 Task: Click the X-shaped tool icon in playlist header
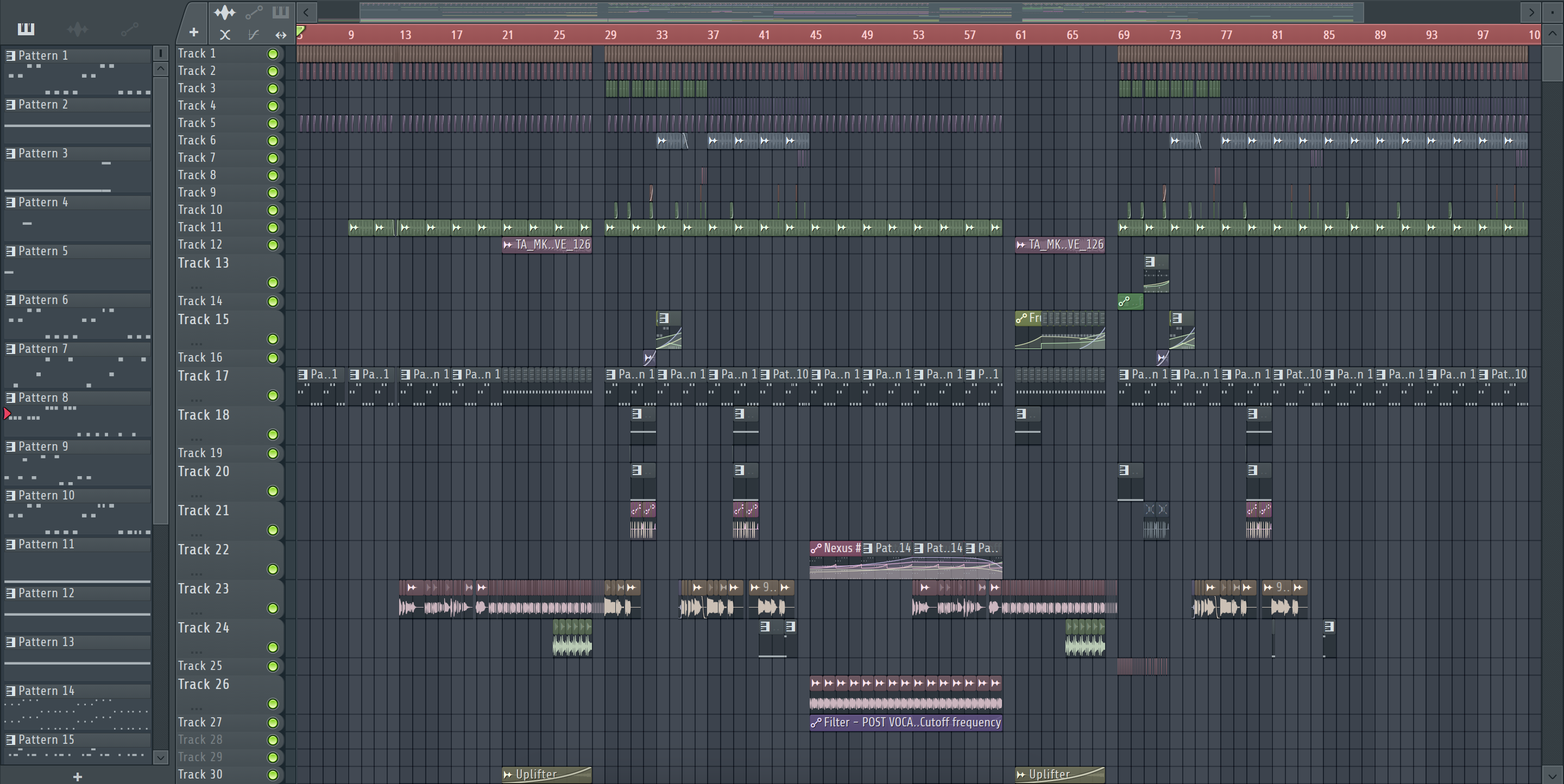pos(225,35)
